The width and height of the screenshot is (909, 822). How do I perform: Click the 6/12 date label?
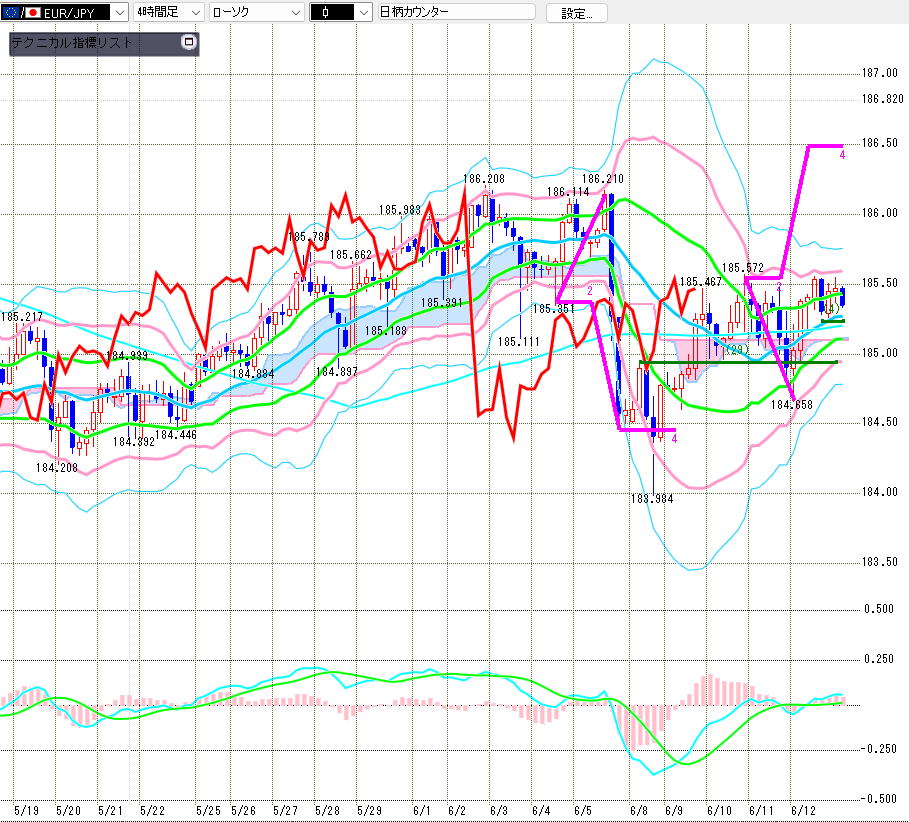coord(803,810)
